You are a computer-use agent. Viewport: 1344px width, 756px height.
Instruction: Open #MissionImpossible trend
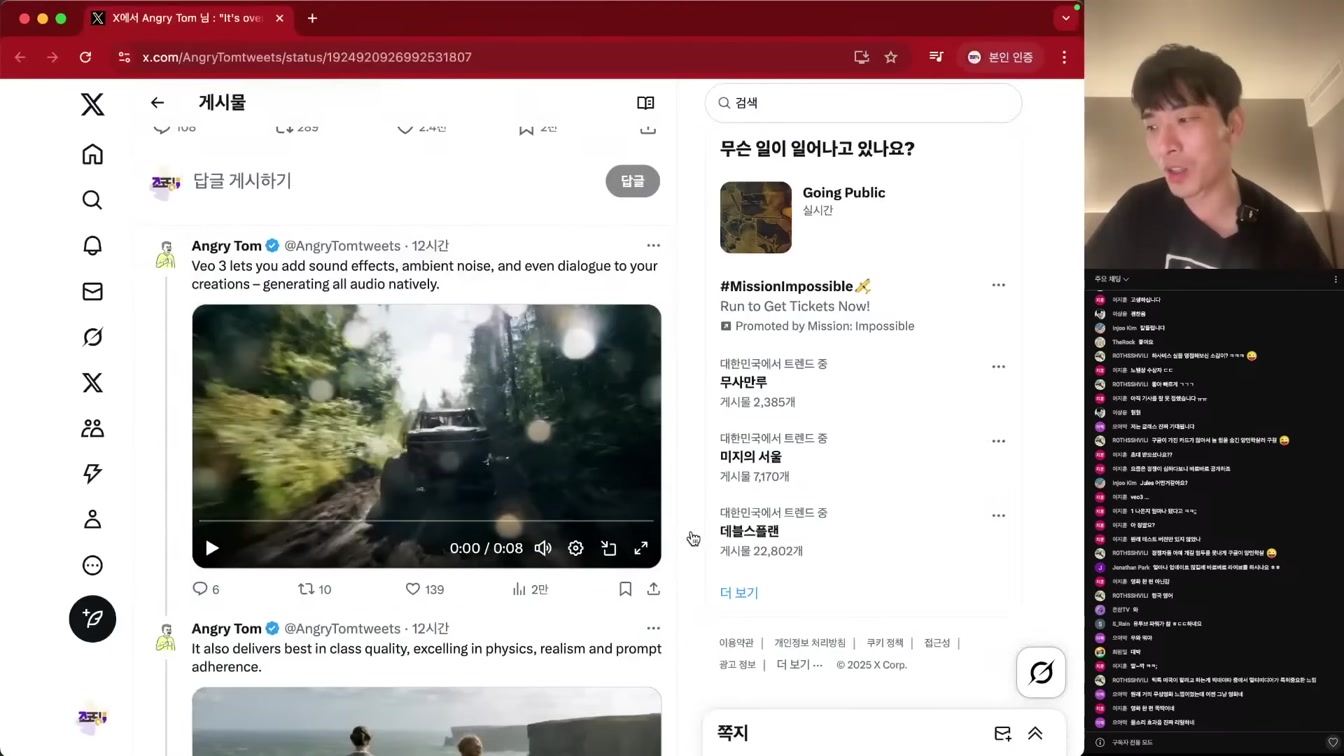795,286
